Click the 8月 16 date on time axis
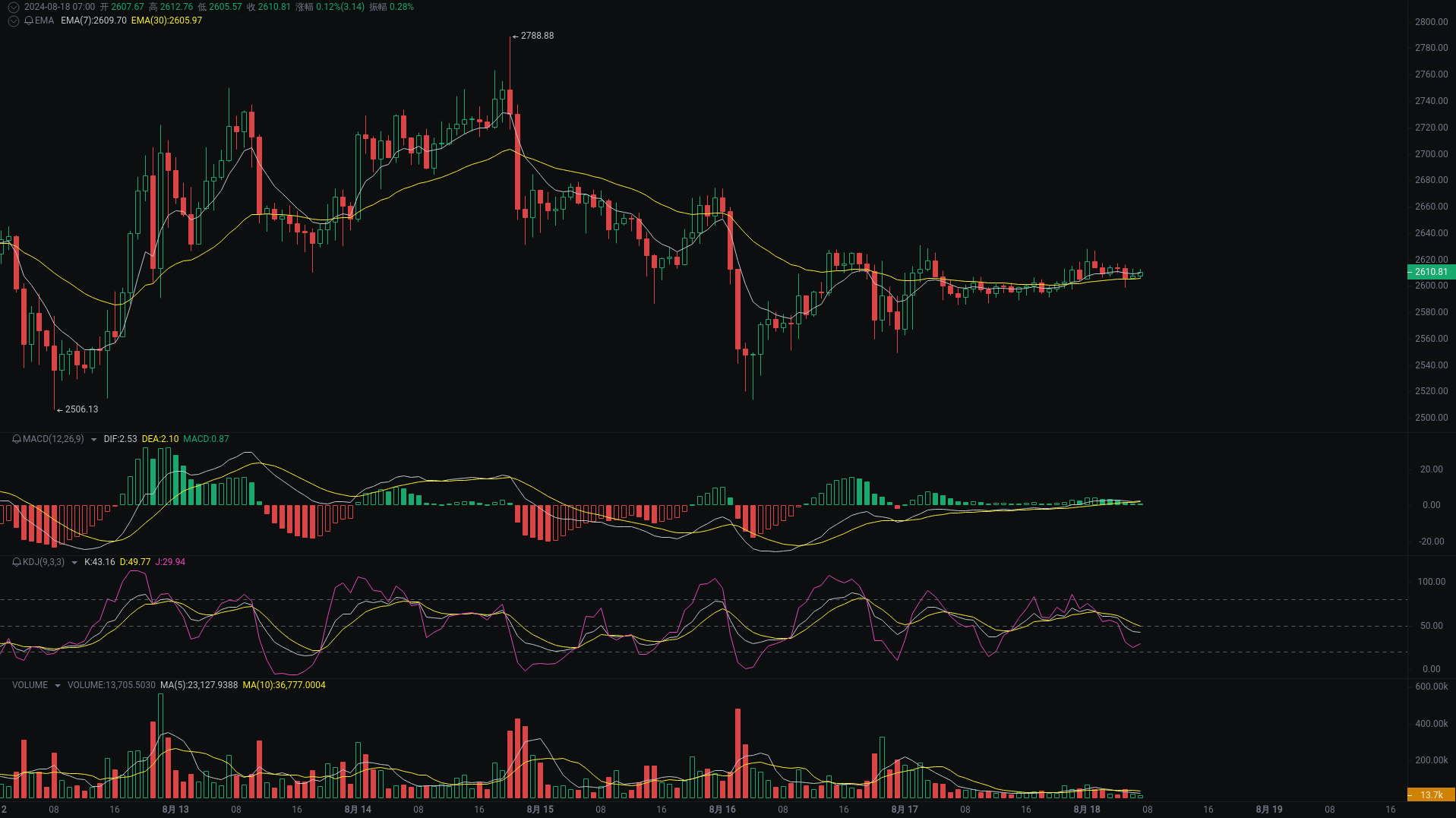This screenshot has width=1456, height=818. 722,810
